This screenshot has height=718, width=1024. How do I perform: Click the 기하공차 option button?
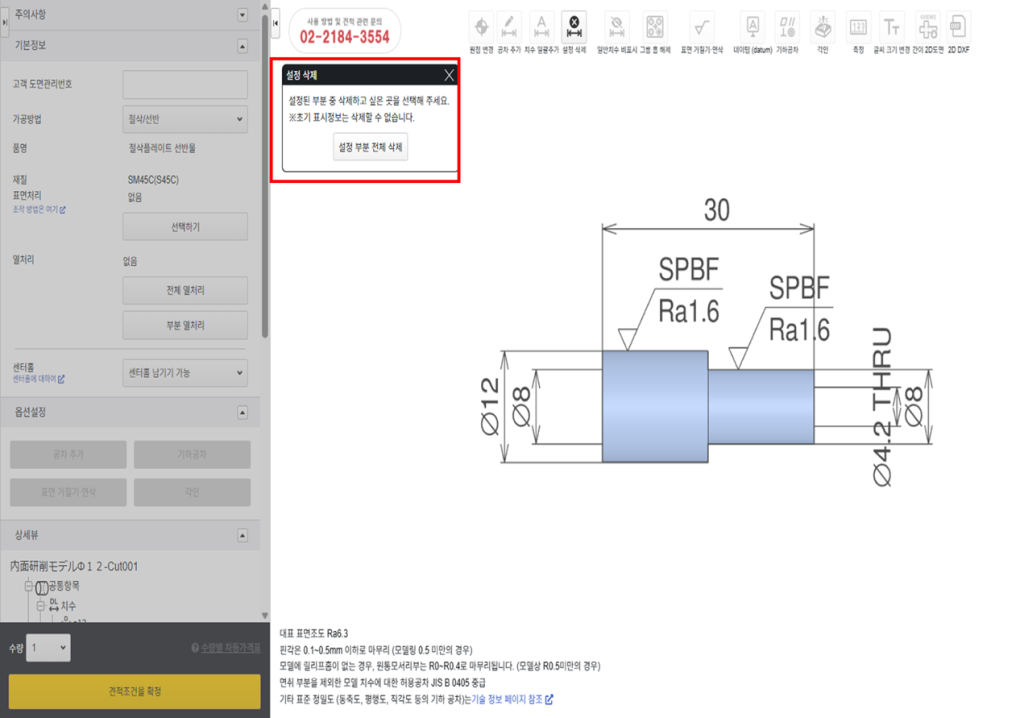click(x=192, y=455)
